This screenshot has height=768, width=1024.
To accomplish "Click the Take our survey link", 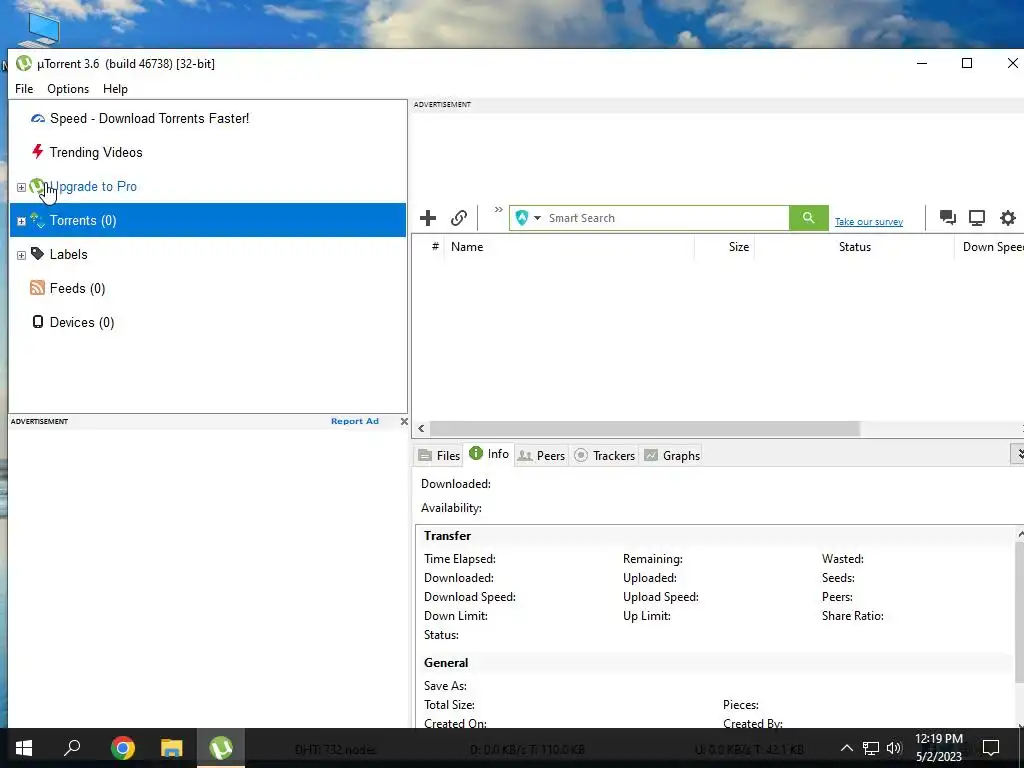I will (869, 221).
